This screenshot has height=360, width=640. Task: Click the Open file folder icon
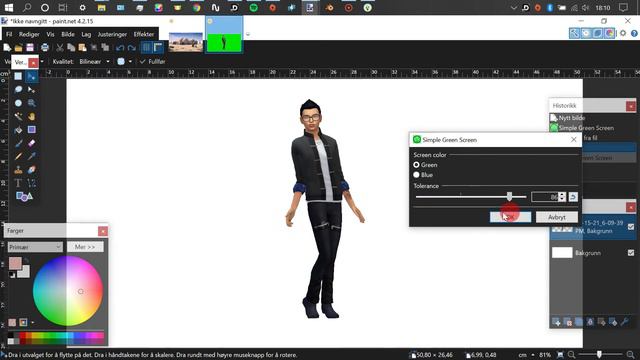[x=18, y=48]
